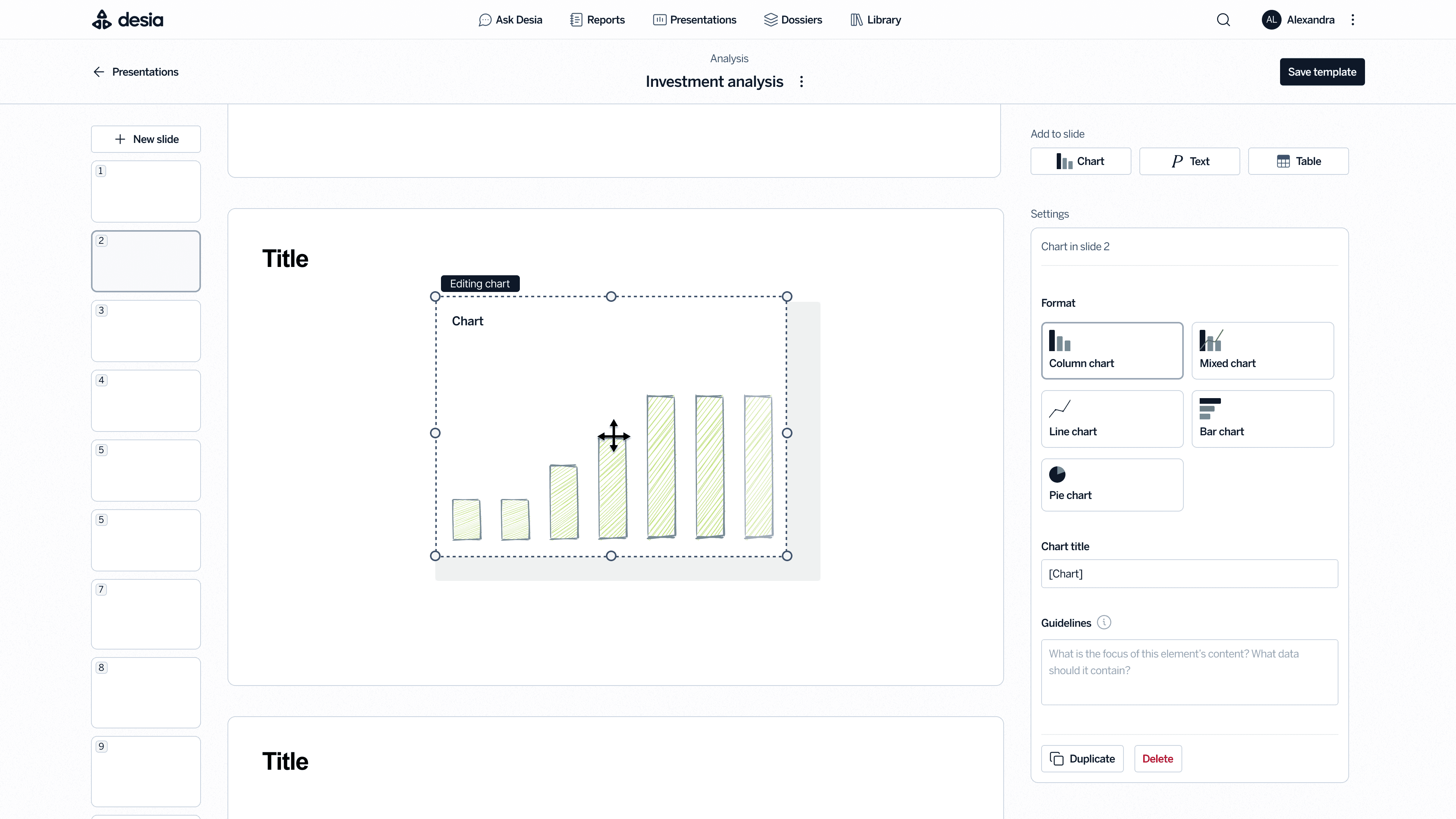Go to Dossiers in navigation
The width and height of the screenshot is (1456, 819).
point(793,20)
